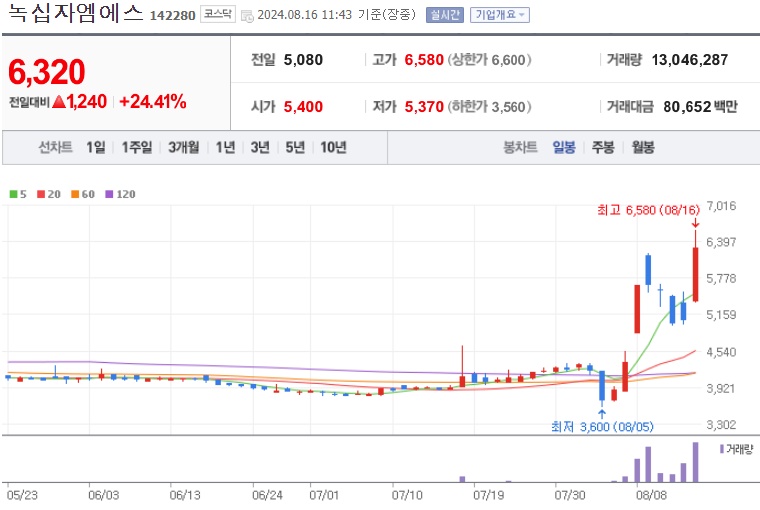The width and height of the screenshot is (760, 510).
Task: Switch to 월봉 monthly candle chart
Action: [643, 147]
